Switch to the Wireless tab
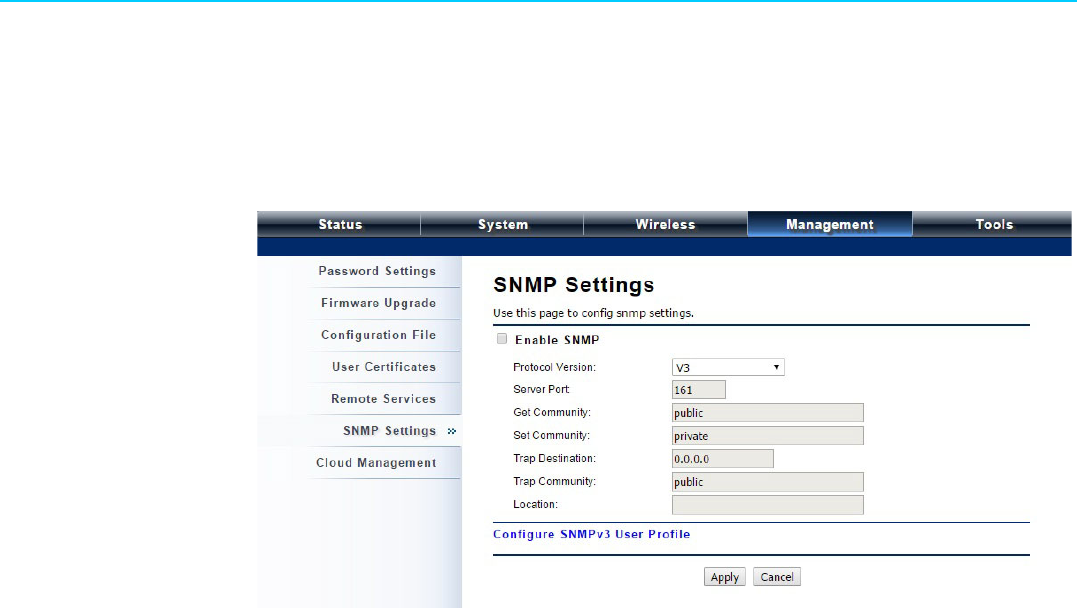The width and height of the screenshot is (1077, 608). point(665,224)
